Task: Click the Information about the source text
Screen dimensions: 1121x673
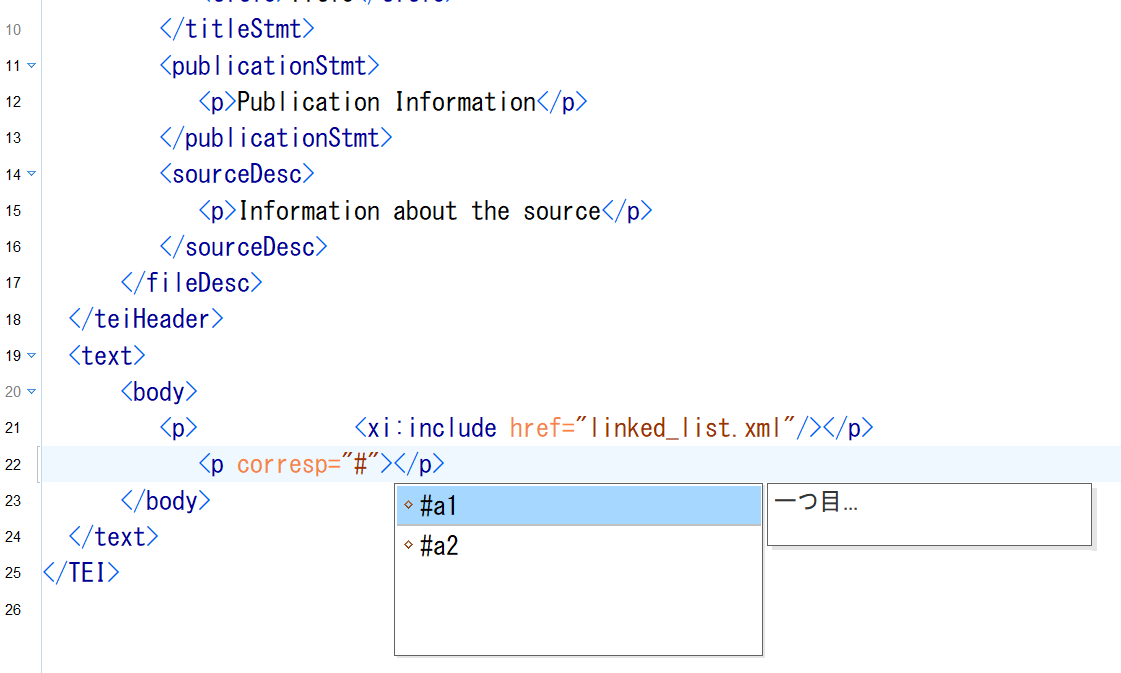Action: [419, 211]
